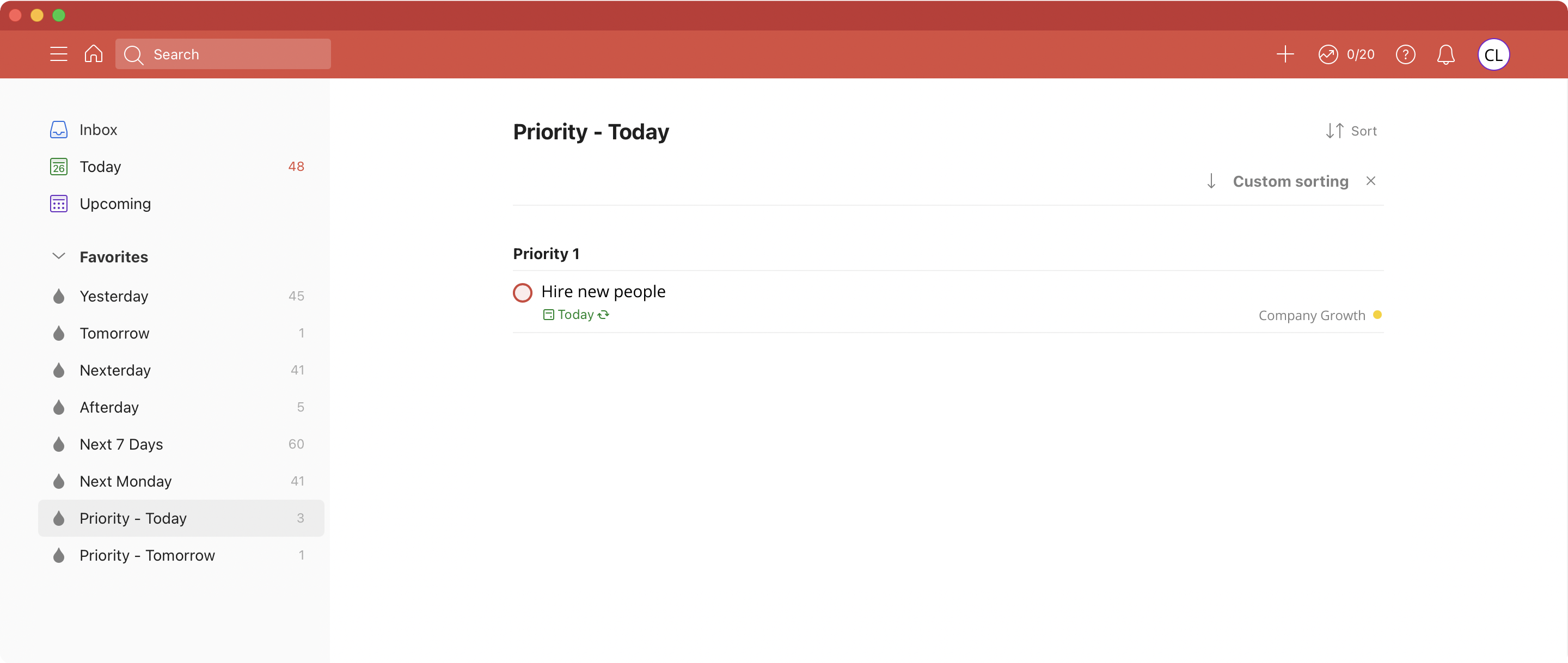1568x663 pixels.
Task: Toggle the Favorites section collapse
Action: coord(58,256)
